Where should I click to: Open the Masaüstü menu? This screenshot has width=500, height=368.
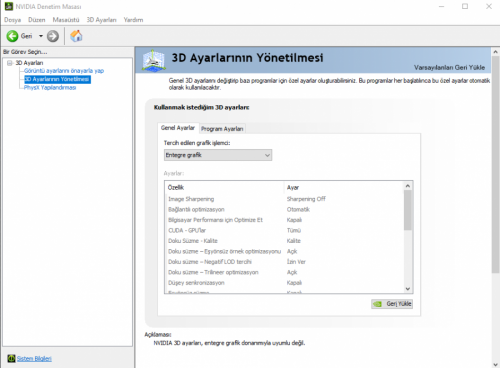pyautogui.click(x=66, y=20)
